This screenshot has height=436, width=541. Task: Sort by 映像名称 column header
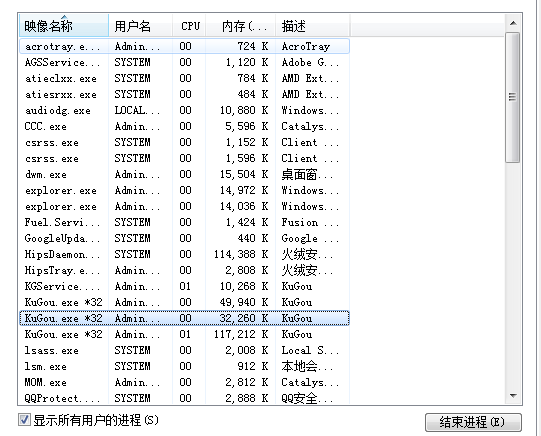64,26
